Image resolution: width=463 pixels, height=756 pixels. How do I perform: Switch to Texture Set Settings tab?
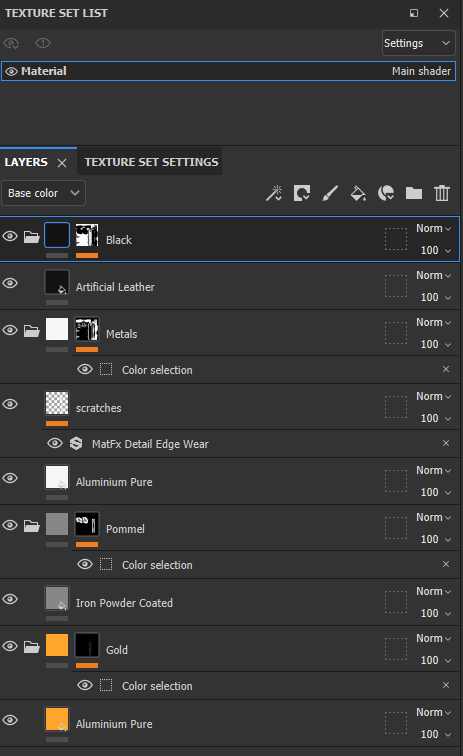coord(151,162)
